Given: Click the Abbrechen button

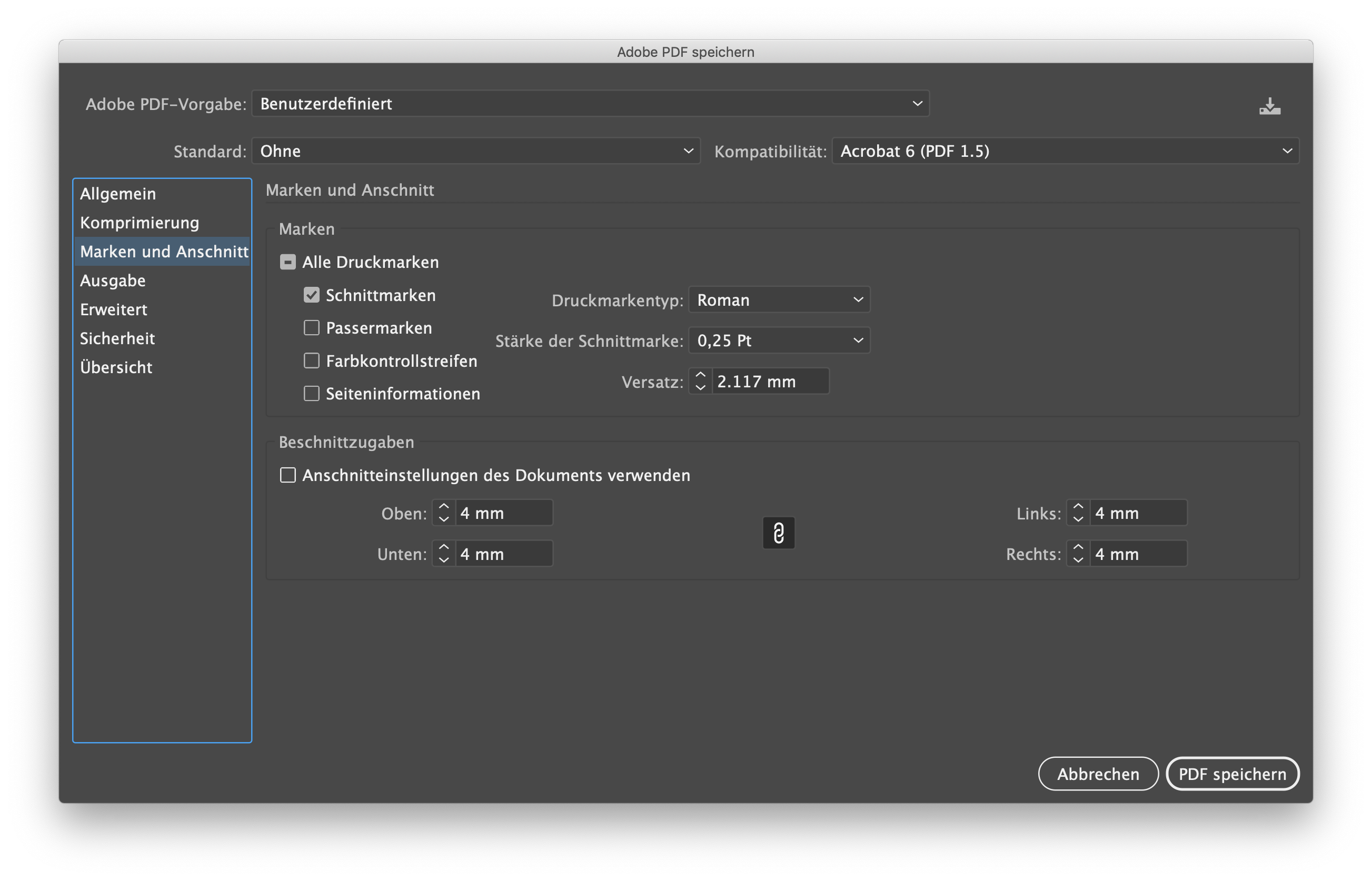Looking at the screenshot, I should [x=1097, y=774].
